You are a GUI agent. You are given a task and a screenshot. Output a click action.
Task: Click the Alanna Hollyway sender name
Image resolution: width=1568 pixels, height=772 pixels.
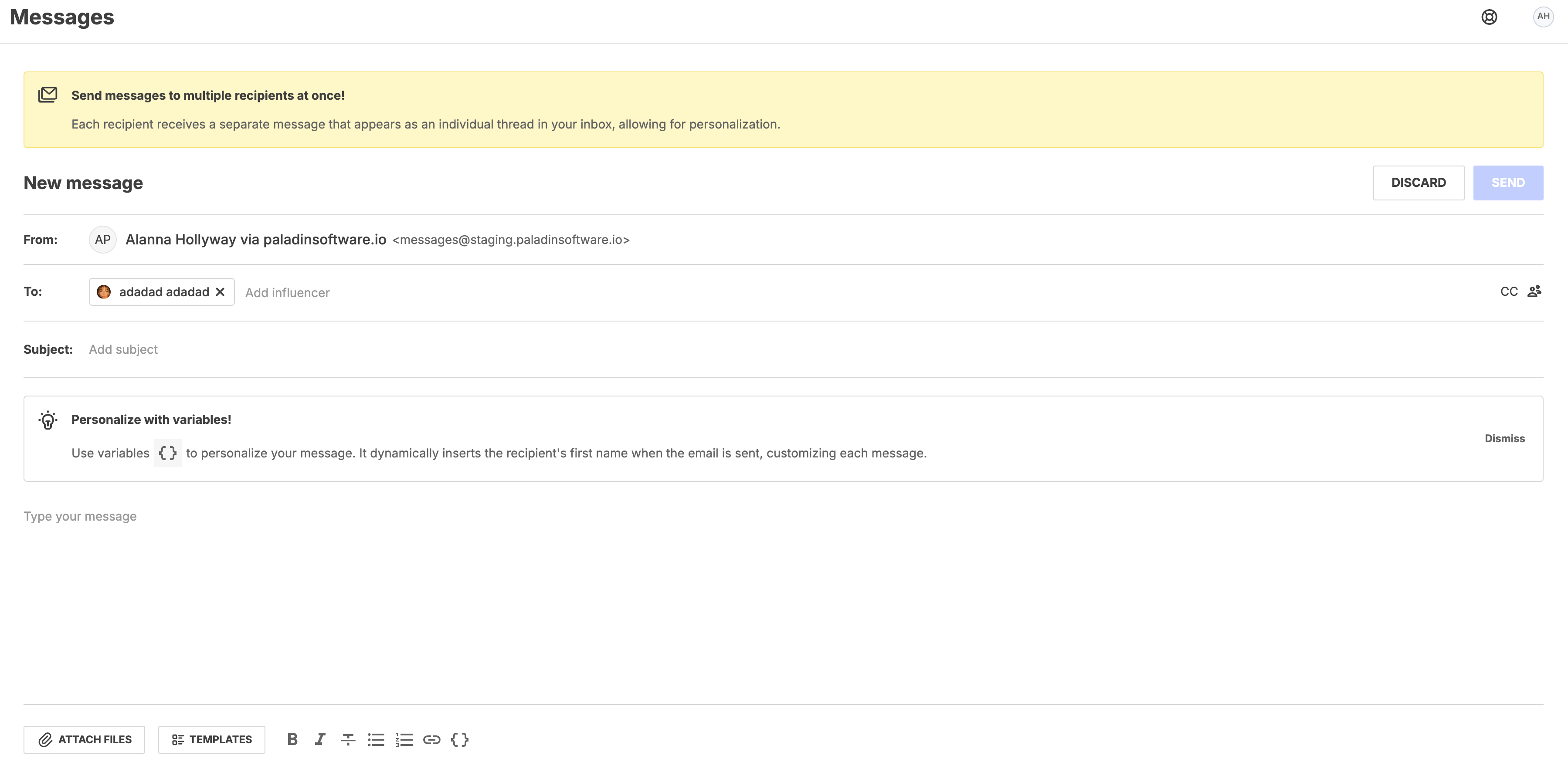click(256, 240)
